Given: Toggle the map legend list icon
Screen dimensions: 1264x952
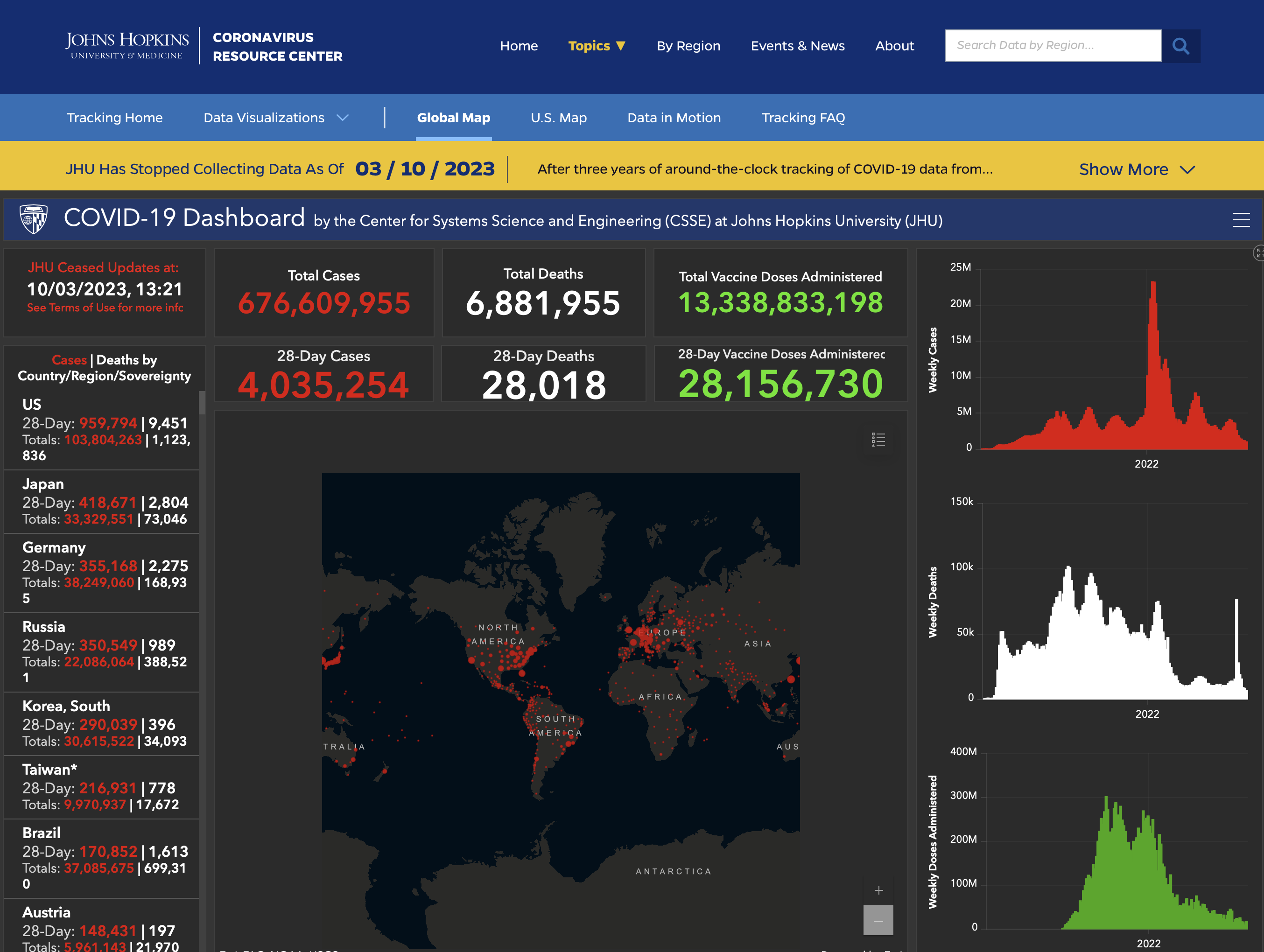Looking at the screenshot, I should coord(878,440).
